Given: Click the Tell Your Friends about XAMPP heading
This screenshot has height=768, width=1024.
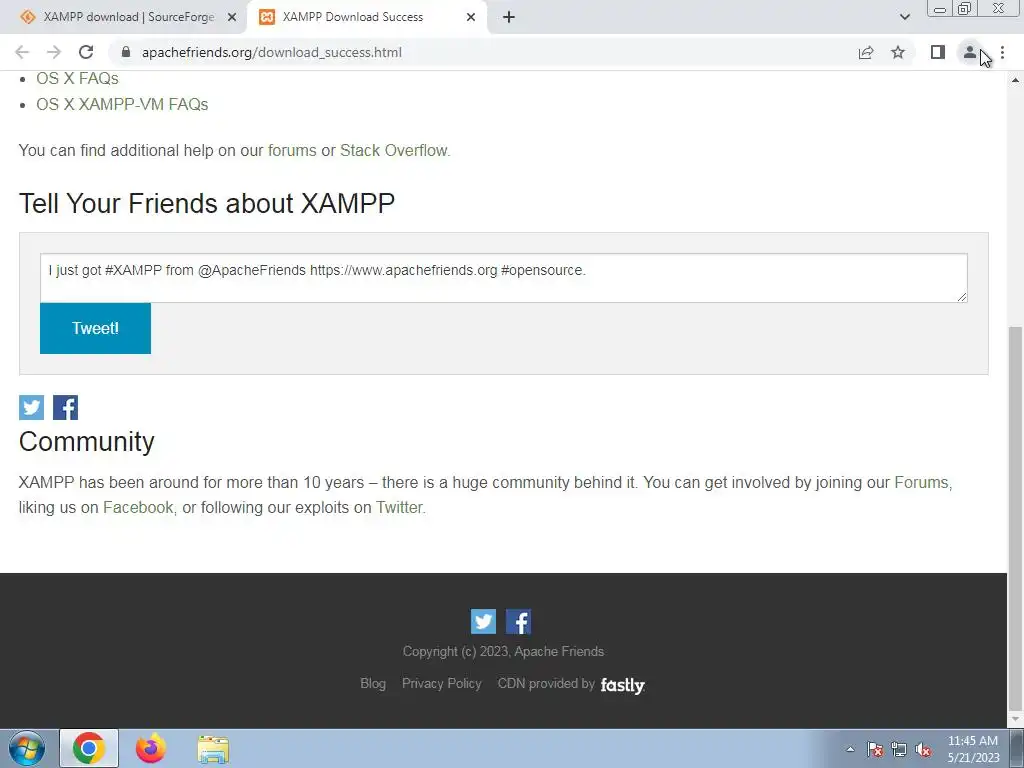Looking at the screenshot, I should (207, 203).
